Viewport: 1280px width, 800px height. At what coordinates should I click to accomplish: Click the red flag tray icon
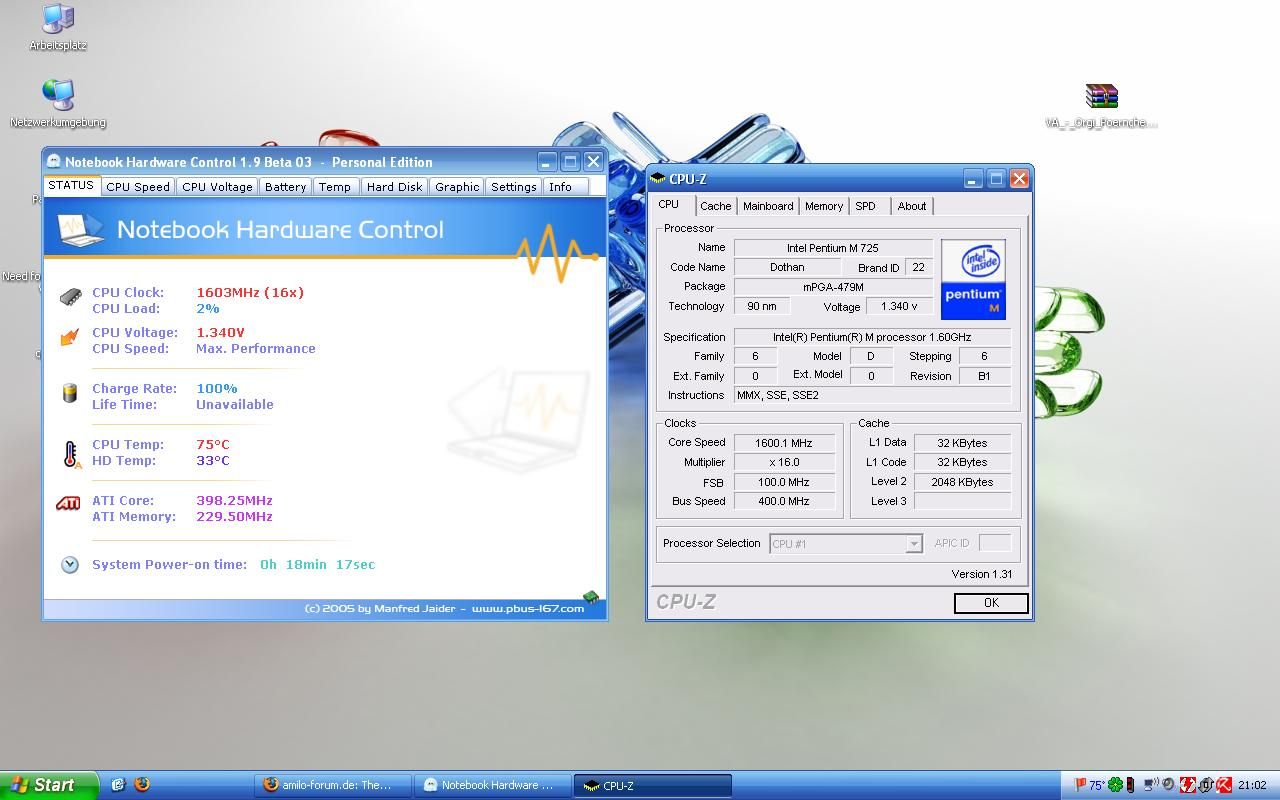[x=1080, y=785]
